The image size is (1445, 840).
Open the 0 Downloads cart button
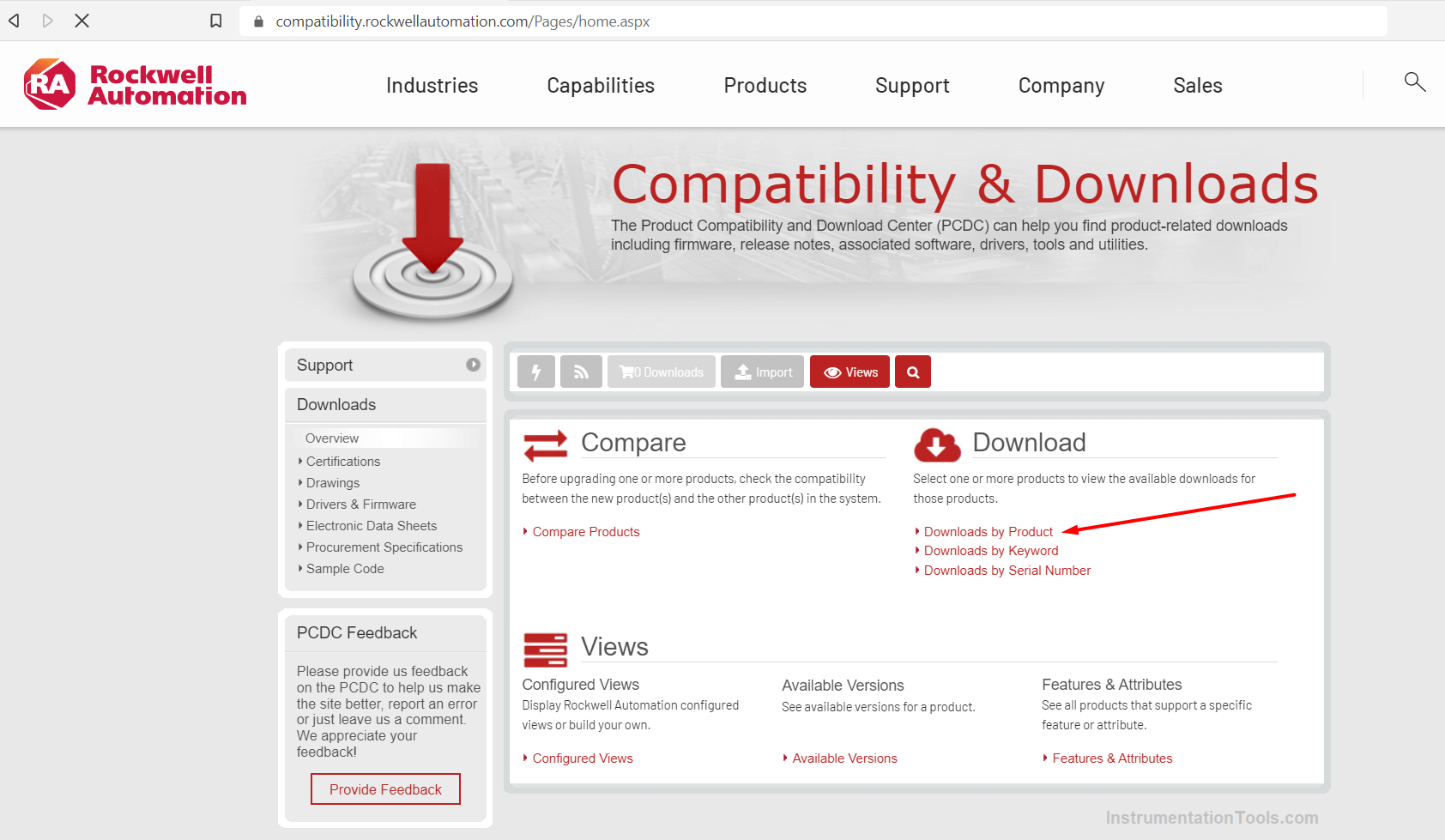[x=662, y=372]
